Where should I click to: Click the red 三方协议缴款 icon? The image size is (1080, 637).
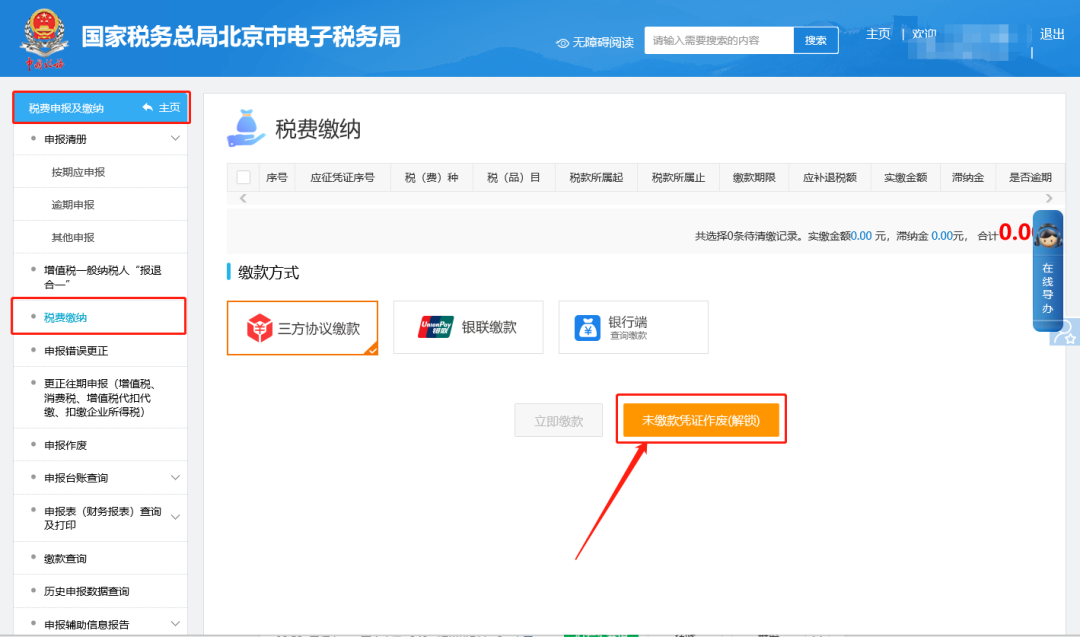(x=260, y=328)
